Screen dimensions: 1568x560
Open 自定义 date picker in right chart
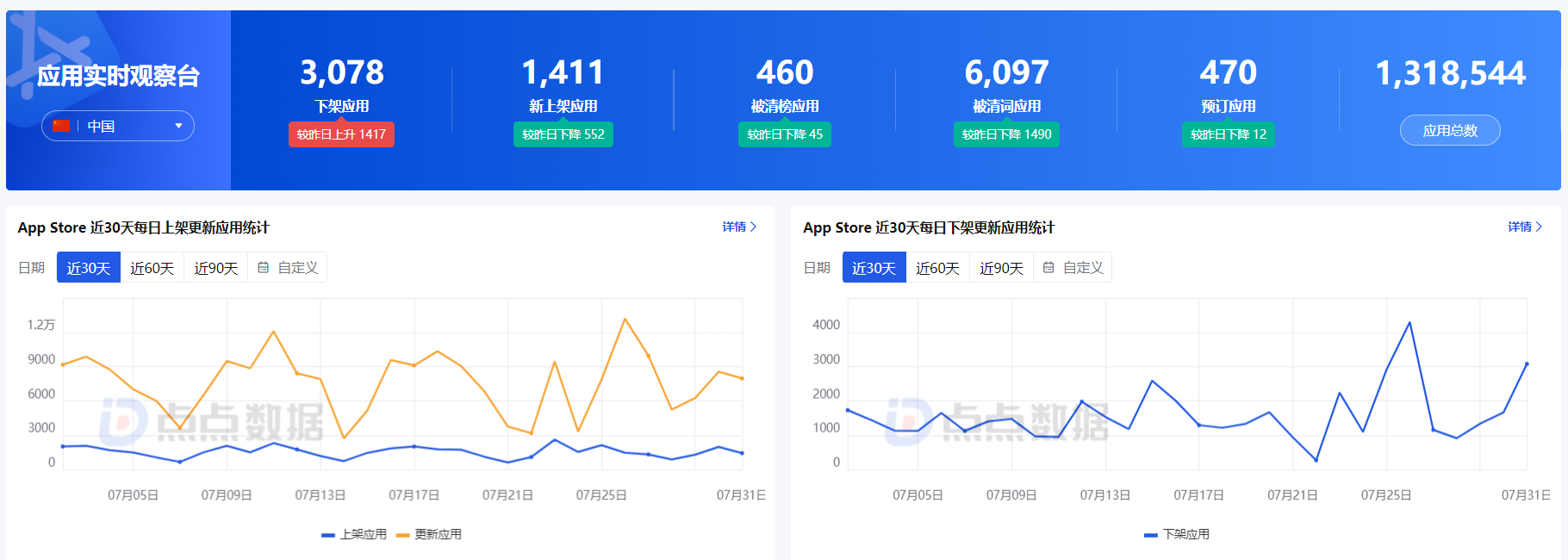1082,268
